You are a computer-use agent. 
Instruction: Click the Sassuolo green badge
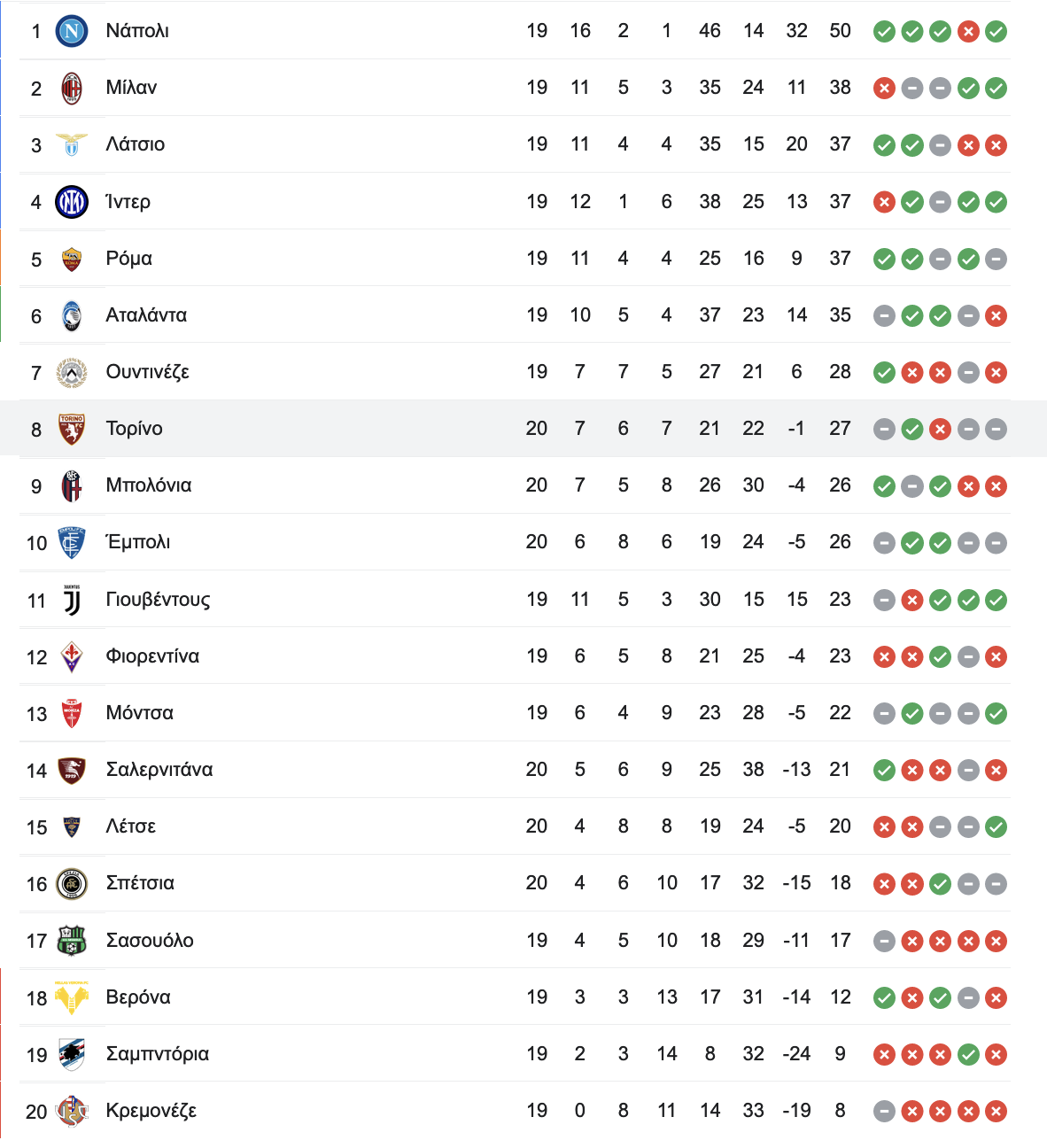(x=72, y=941)
